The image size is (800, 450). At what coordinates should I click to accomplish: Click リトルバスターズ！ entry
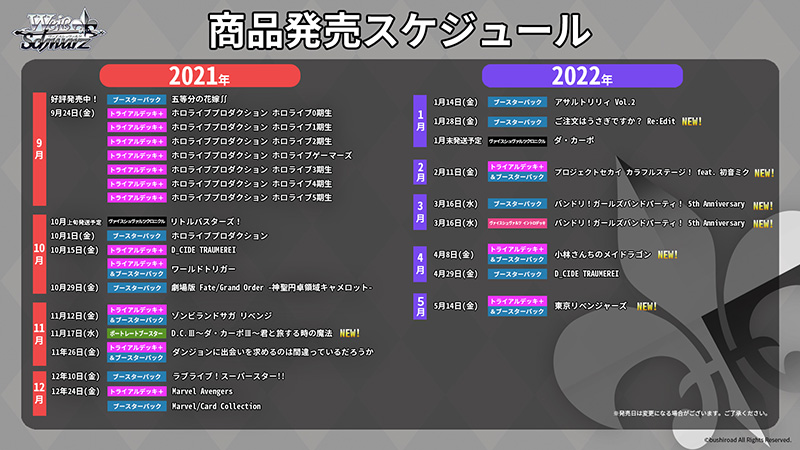[206, 221]
